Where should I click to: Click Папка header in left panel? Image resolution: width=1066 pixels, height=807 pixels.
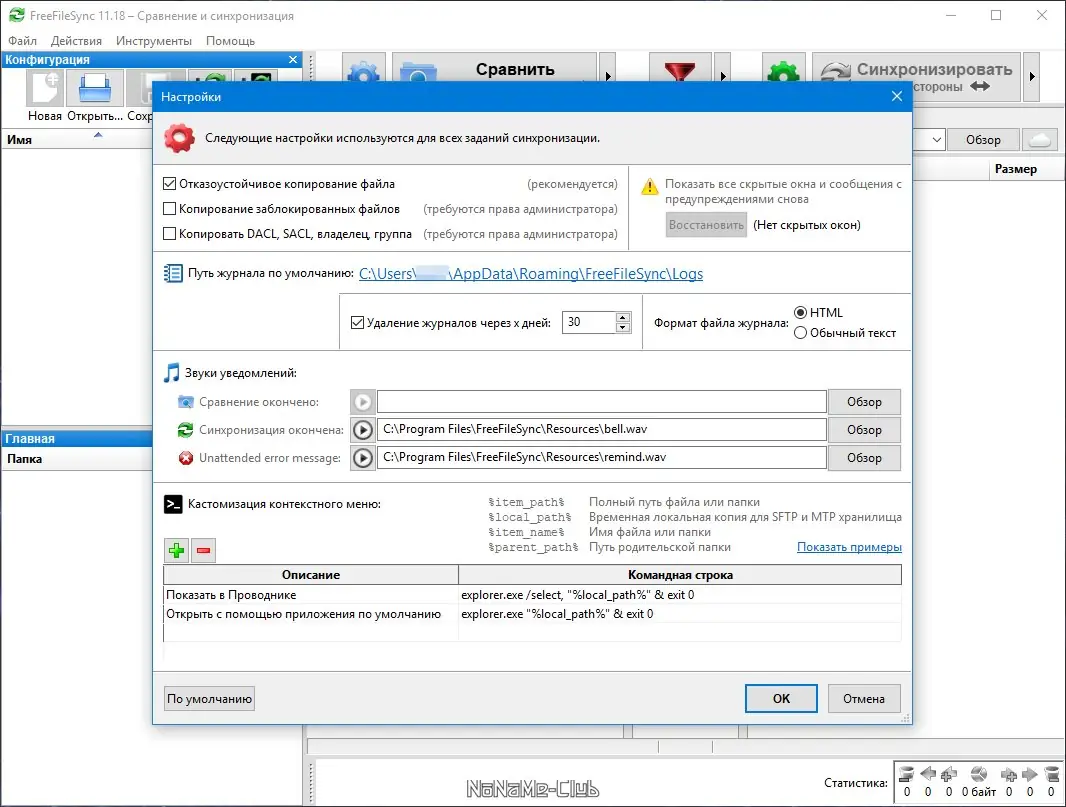coord(77,459)
